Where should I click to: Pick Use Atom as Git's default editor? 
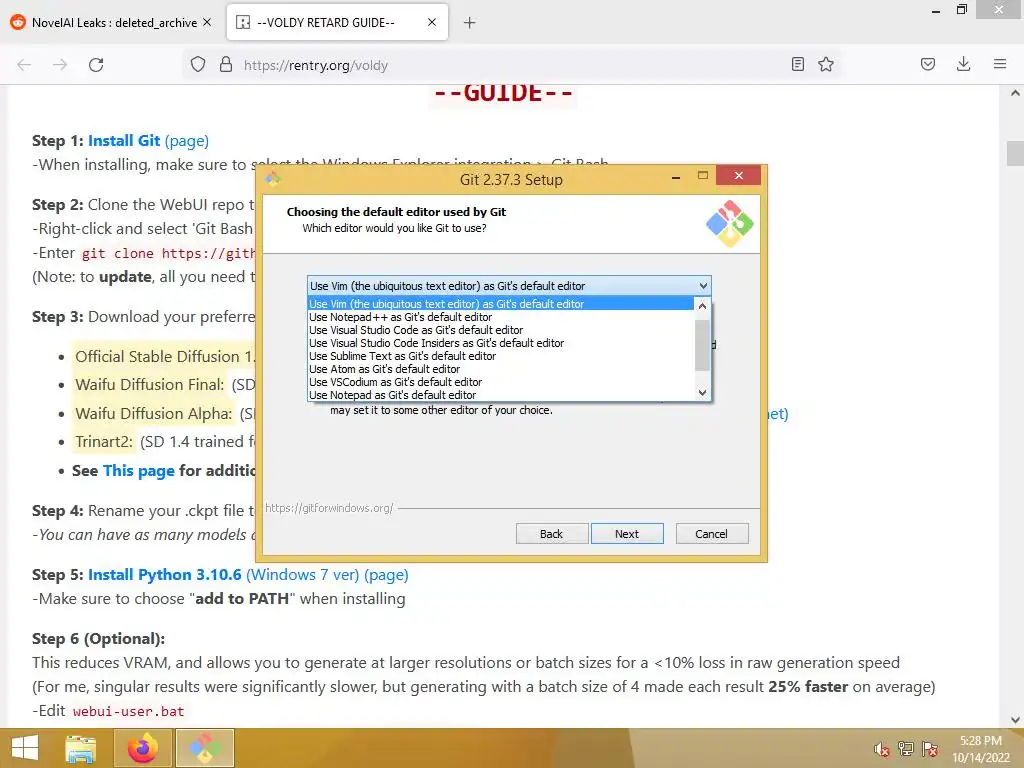click(x=500, y=369)
